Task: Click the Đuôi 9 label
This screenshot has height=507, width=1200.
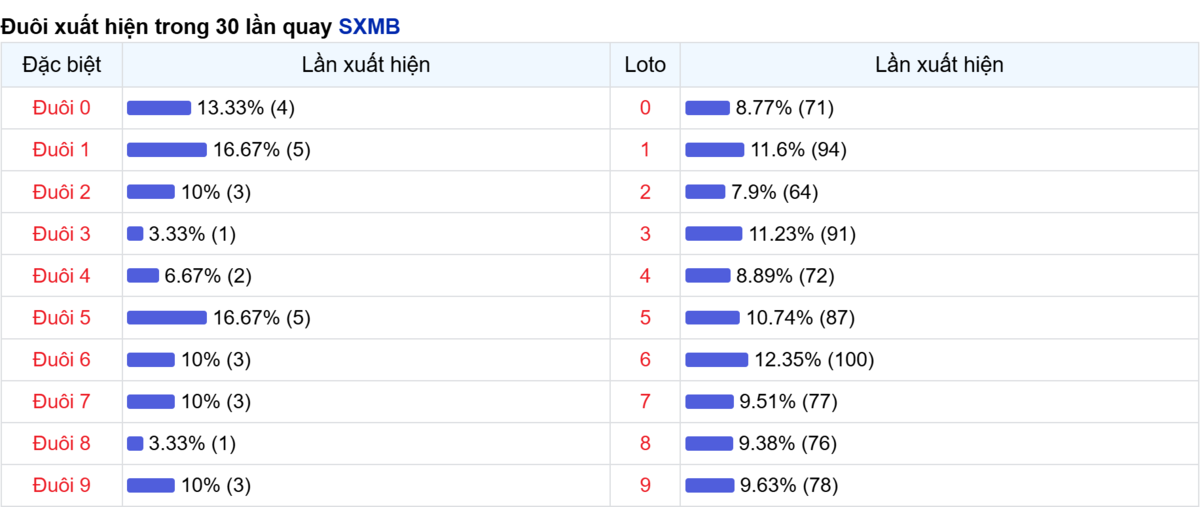Action: point(61,486)
